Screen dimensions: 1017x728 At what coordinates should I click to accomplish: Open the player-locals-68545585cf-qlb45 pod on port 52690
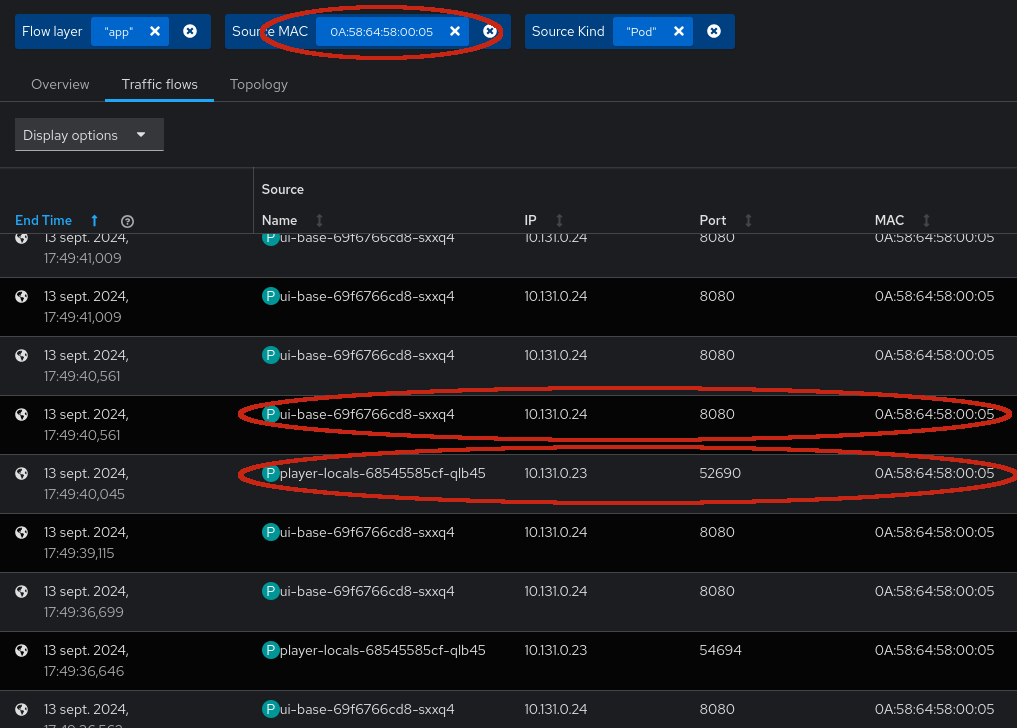(382, 473)
